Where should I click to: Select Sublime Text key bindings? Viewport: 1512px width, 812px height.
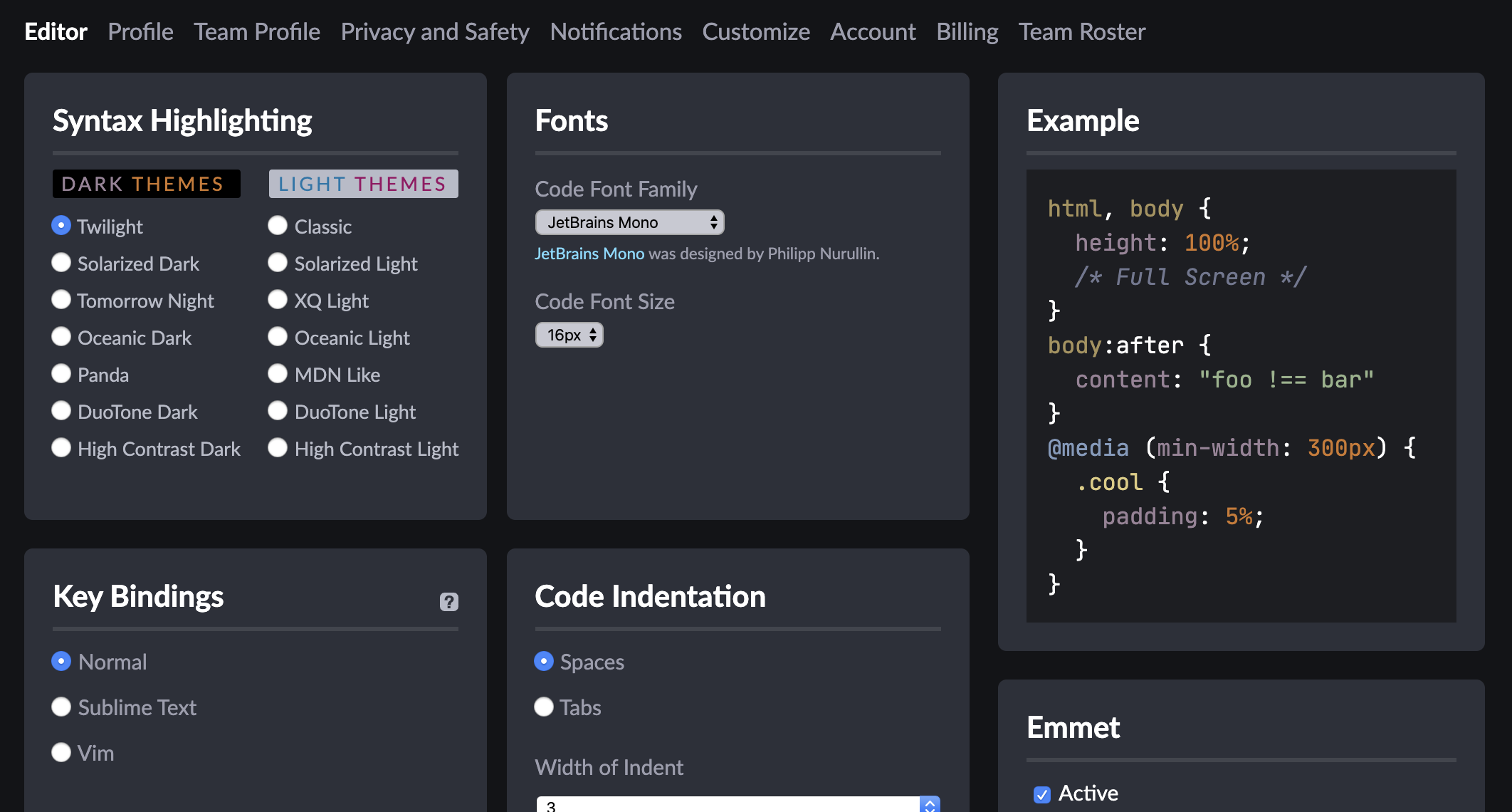62,707
